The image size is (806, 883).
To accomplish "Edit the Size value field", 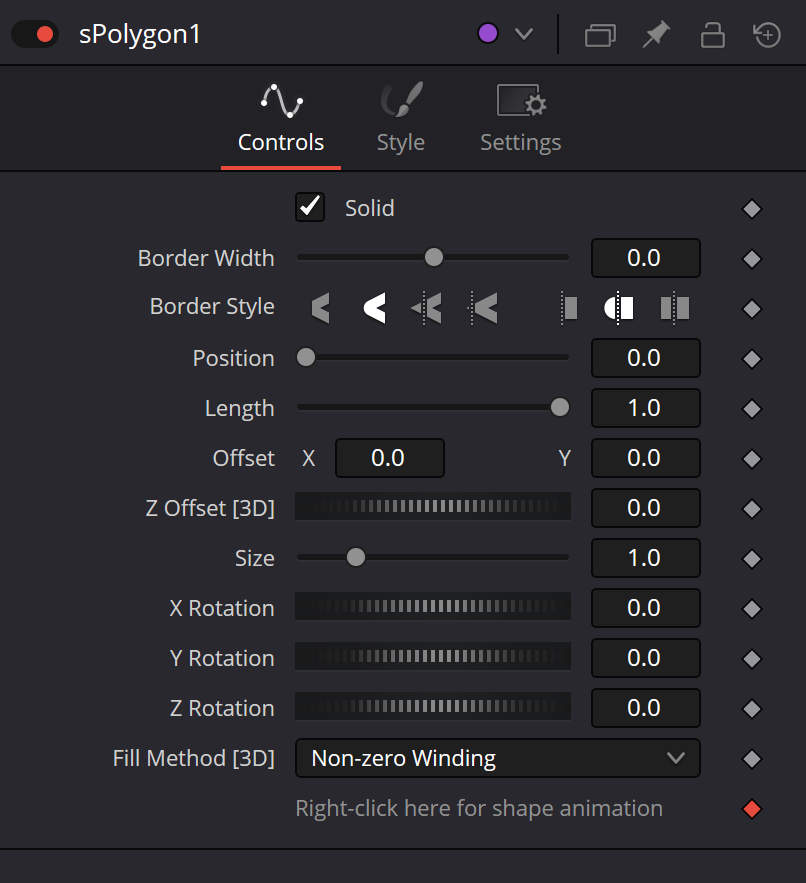I will coord(645,558).
